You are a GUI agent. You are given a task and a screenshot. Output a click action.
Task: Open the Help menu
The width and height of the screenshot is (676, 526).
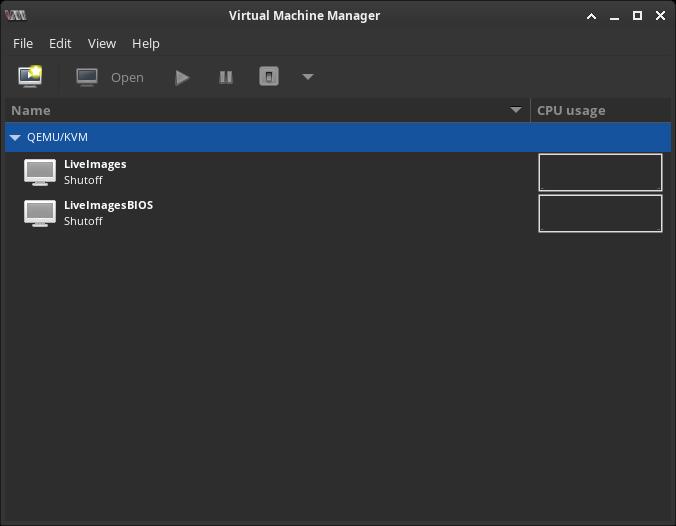[146, 44]
